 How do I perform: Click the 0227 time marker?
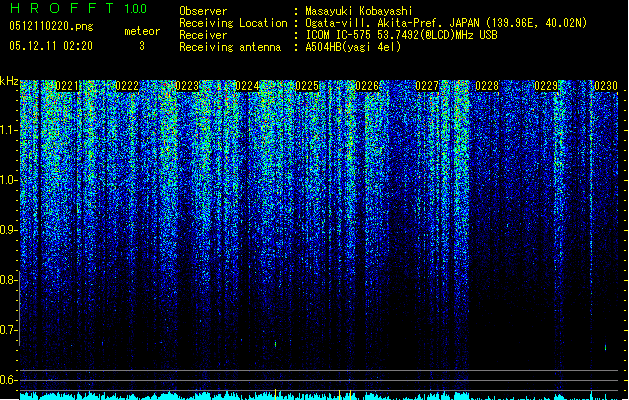click(x=427, y=86)
